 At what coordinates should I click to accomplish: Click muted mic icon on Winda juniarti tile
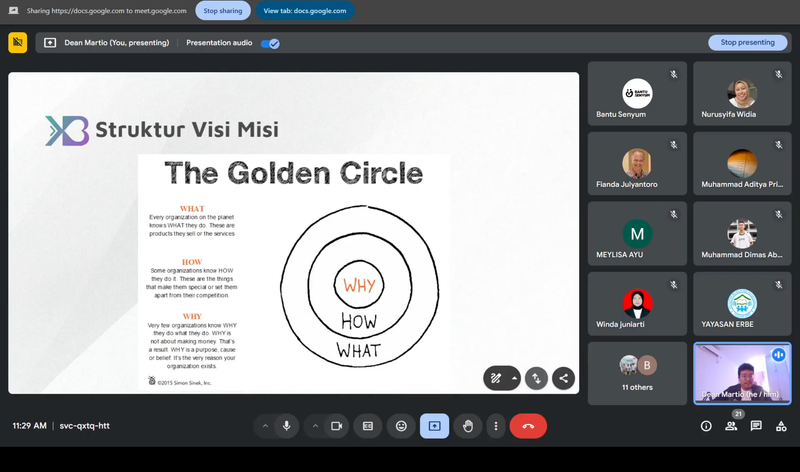coord(674,285)
